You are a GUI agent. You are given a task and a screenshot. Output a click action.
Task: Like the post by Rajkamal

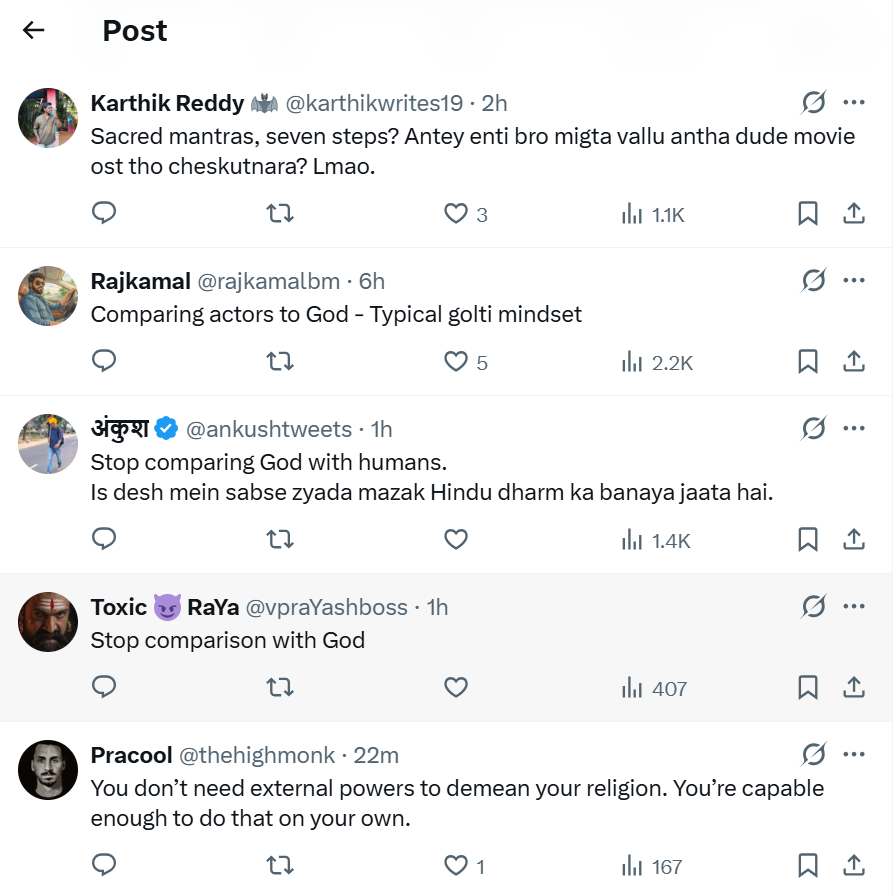pos(456,361)
